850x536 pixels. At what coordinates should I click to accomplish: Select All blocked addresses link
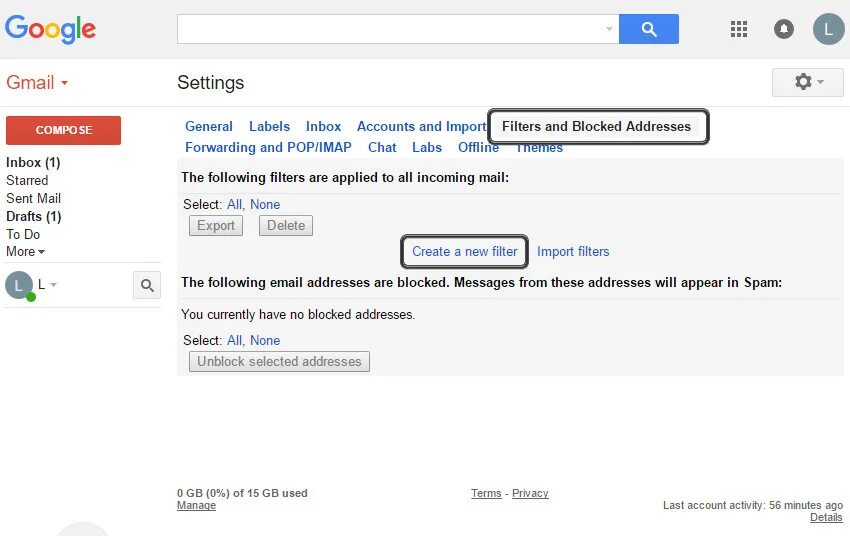235,340
